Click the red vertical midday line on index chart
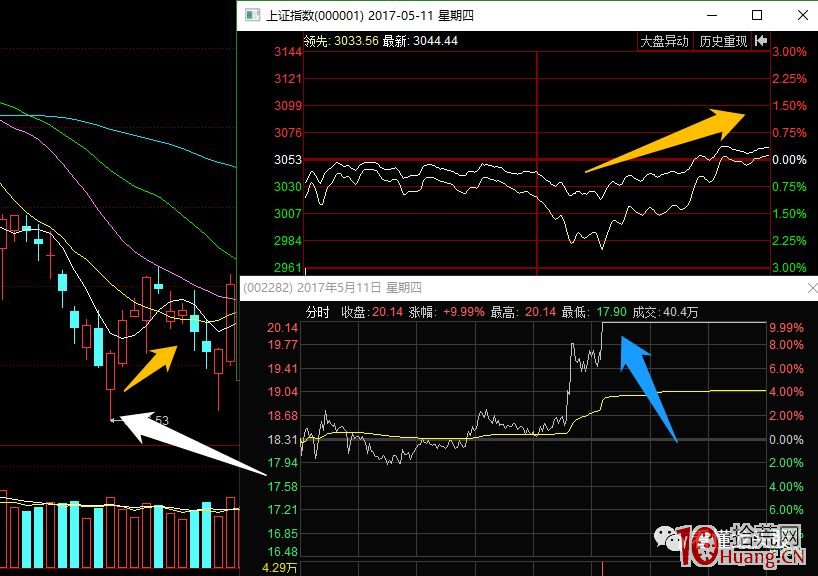This screenshot has width=818, height=576. 537,162
